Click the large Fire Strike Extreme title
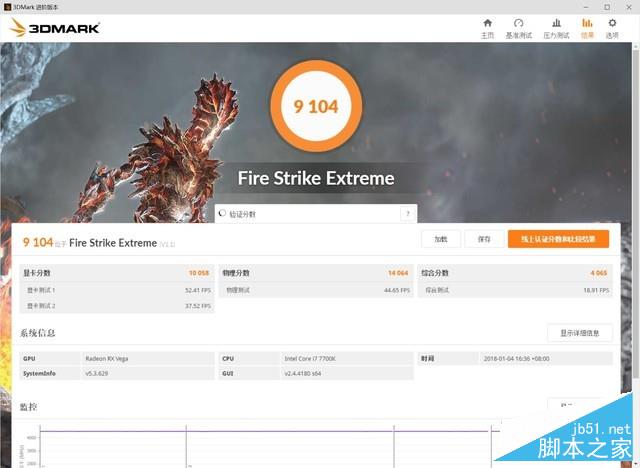 316,178
